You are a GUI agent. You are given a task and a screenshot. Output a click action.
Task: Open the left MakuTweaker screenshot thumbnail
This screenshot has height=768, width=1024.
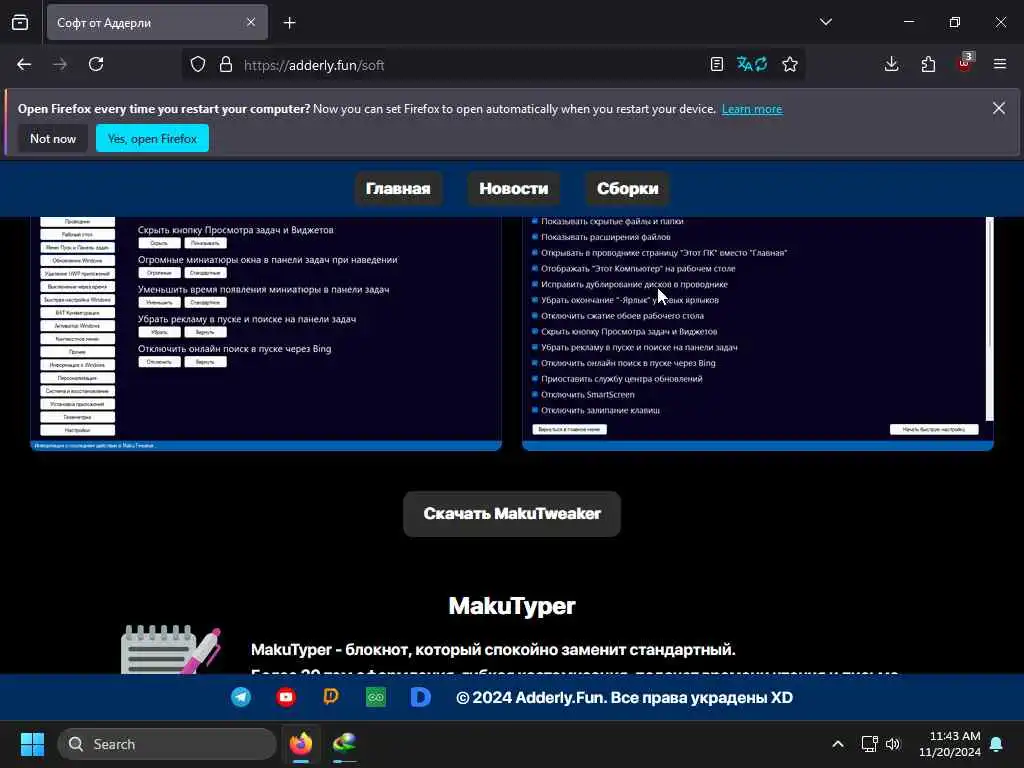(x=266, y=333)
